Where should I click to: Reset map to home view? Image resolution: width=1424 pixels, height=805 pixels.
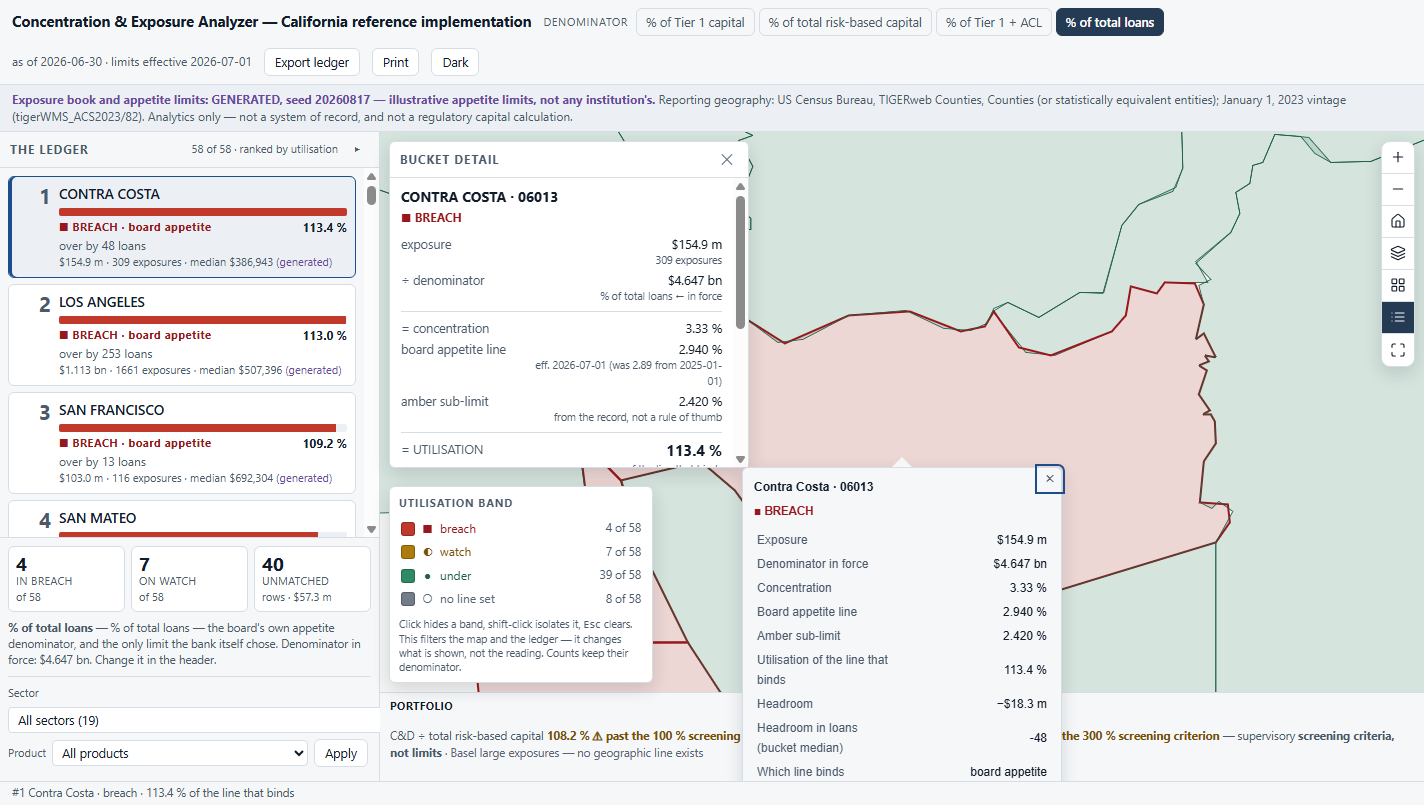[x=1398, y=221]
